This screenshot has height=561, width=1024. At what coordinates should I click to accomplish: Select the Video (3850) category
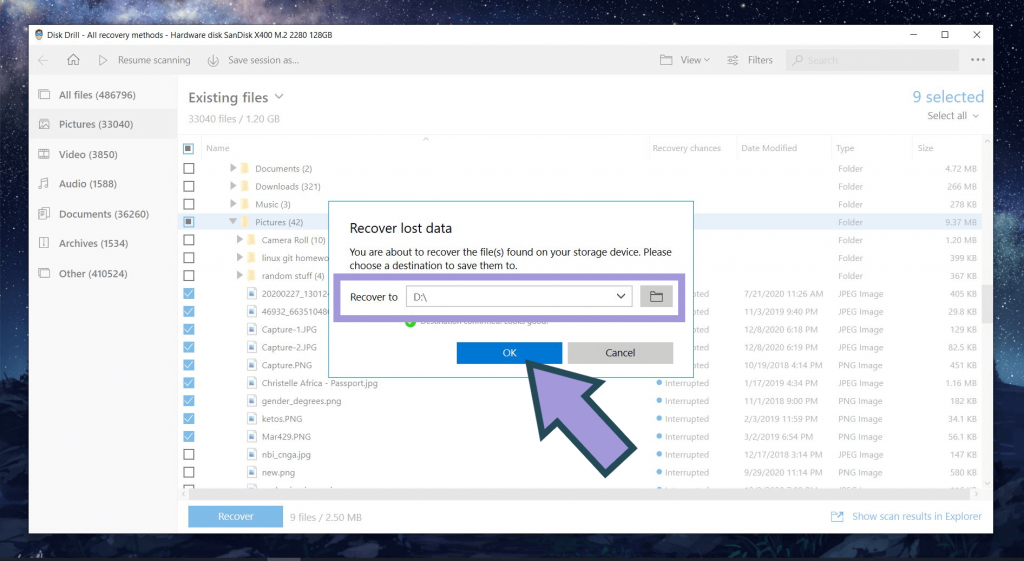pos(103,154)
